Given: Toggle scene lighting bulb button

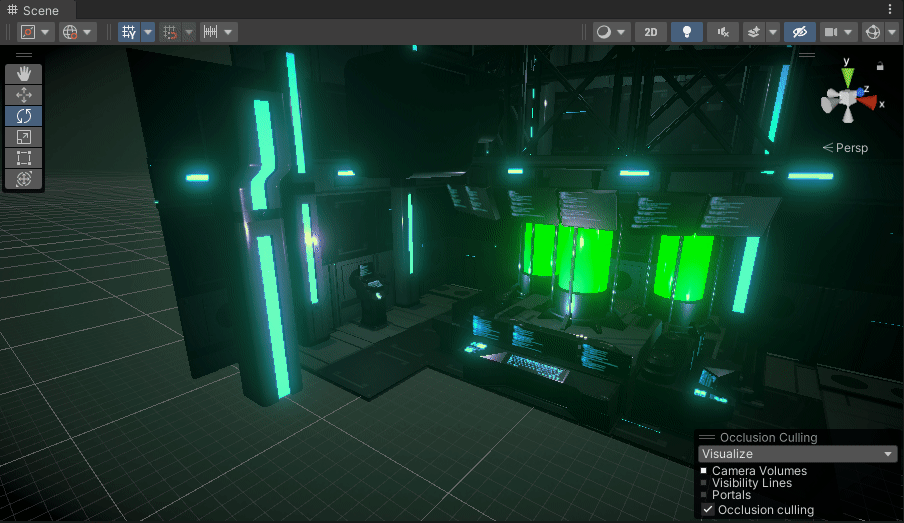Looking at the screenshot, I should [x=687, y=32].
